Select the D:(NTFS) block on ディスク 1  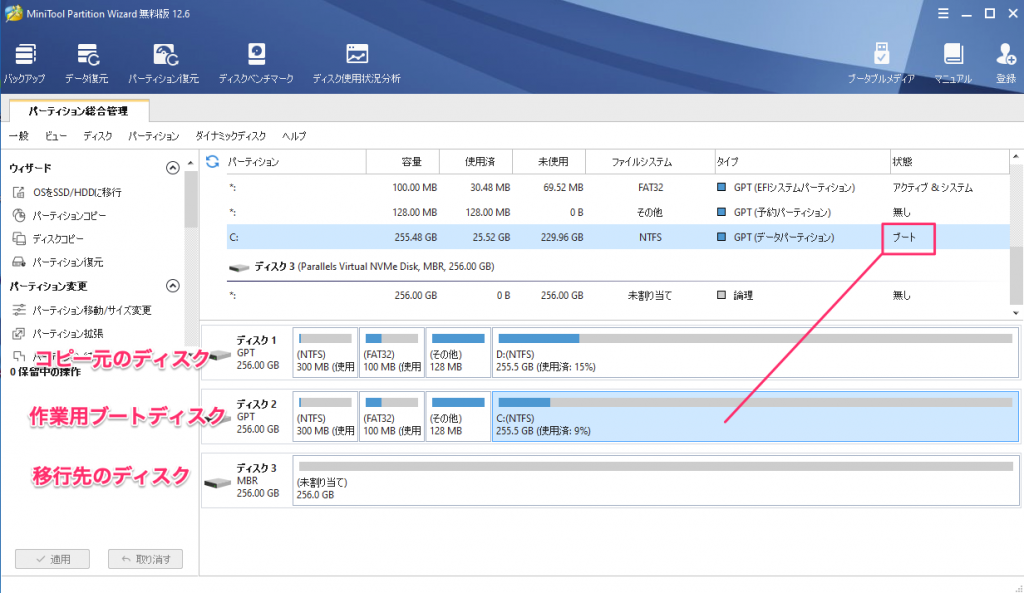(756, 353)
